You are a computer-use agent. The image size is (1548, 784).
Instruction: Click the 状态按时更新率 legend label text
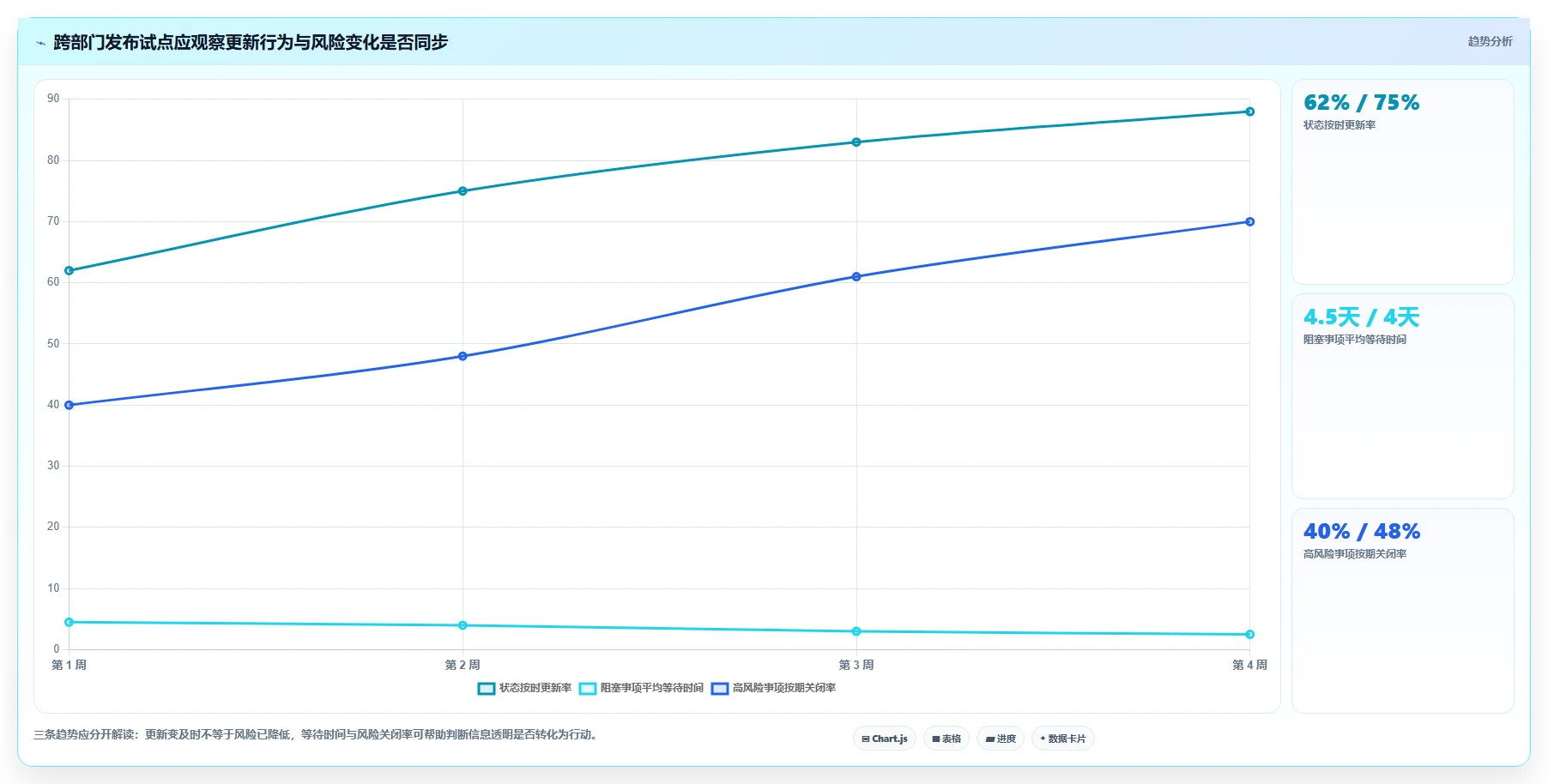pos(535,688)
